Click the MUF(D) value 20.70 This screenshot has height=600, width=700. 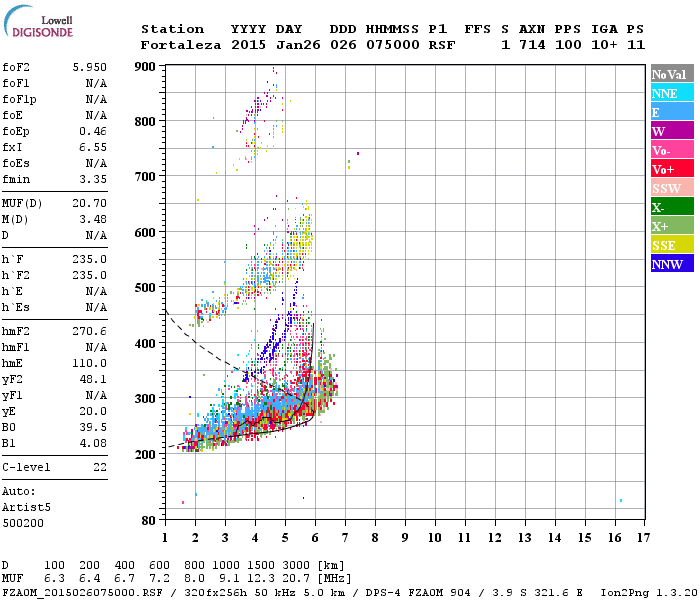coord(90,204)
